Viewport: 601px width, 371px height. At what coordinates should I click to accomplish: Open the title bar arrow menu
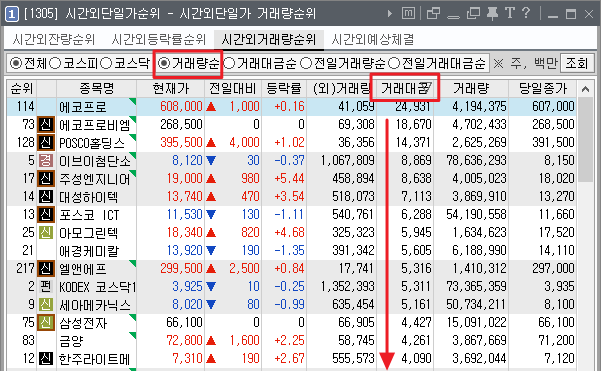coord(390,14)
